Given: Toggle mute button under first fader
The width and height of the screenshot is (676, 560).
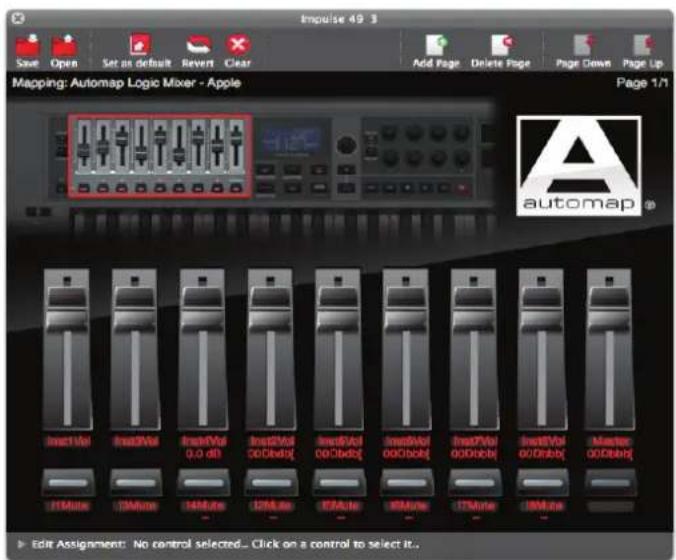Looking at the screenshot, I should coord(68,482).
